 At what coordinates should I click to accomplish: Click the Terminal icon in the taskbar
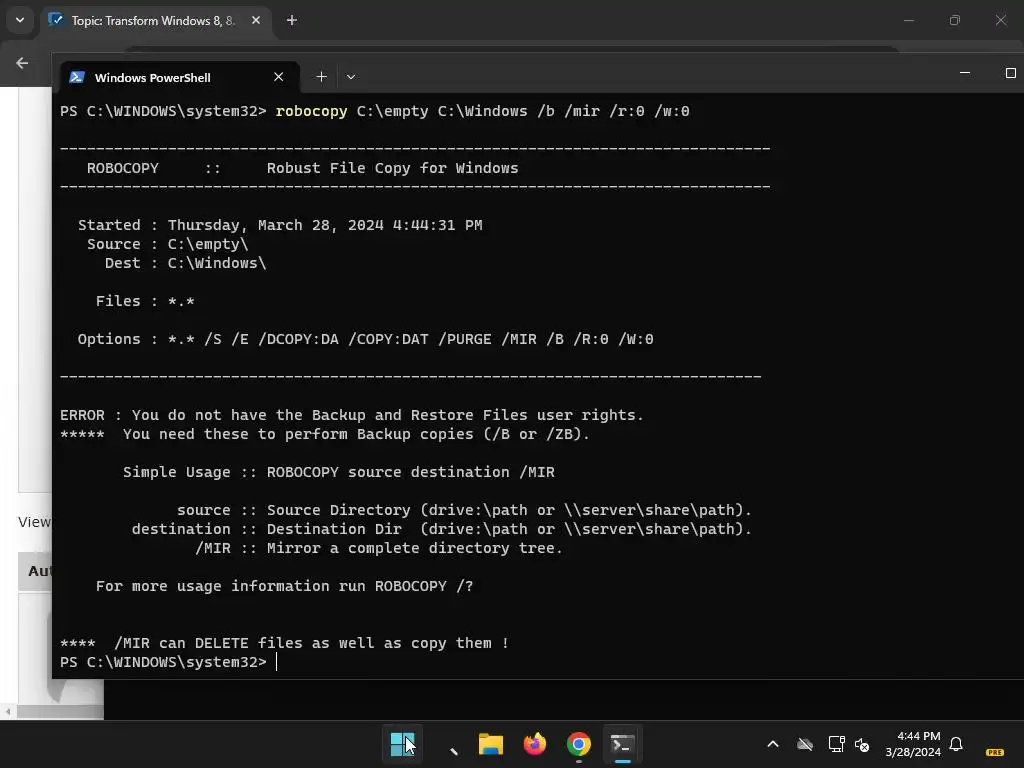tap(622, 744)
